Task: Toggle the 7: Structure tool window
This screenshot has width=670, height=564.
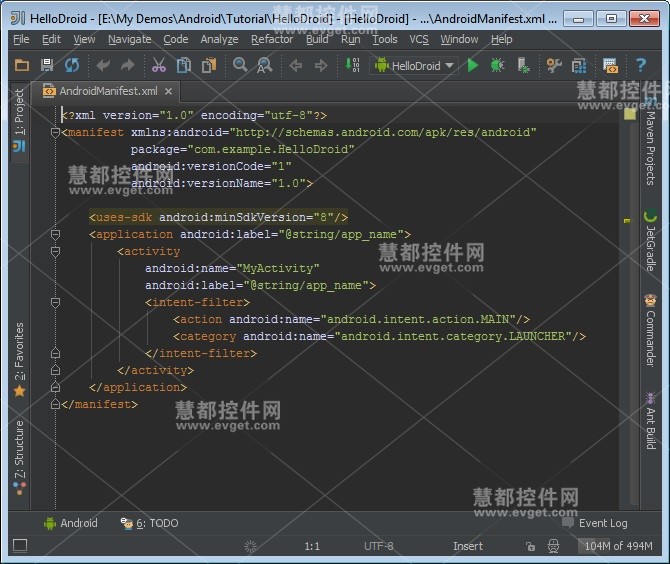Action: coord(19,457)
